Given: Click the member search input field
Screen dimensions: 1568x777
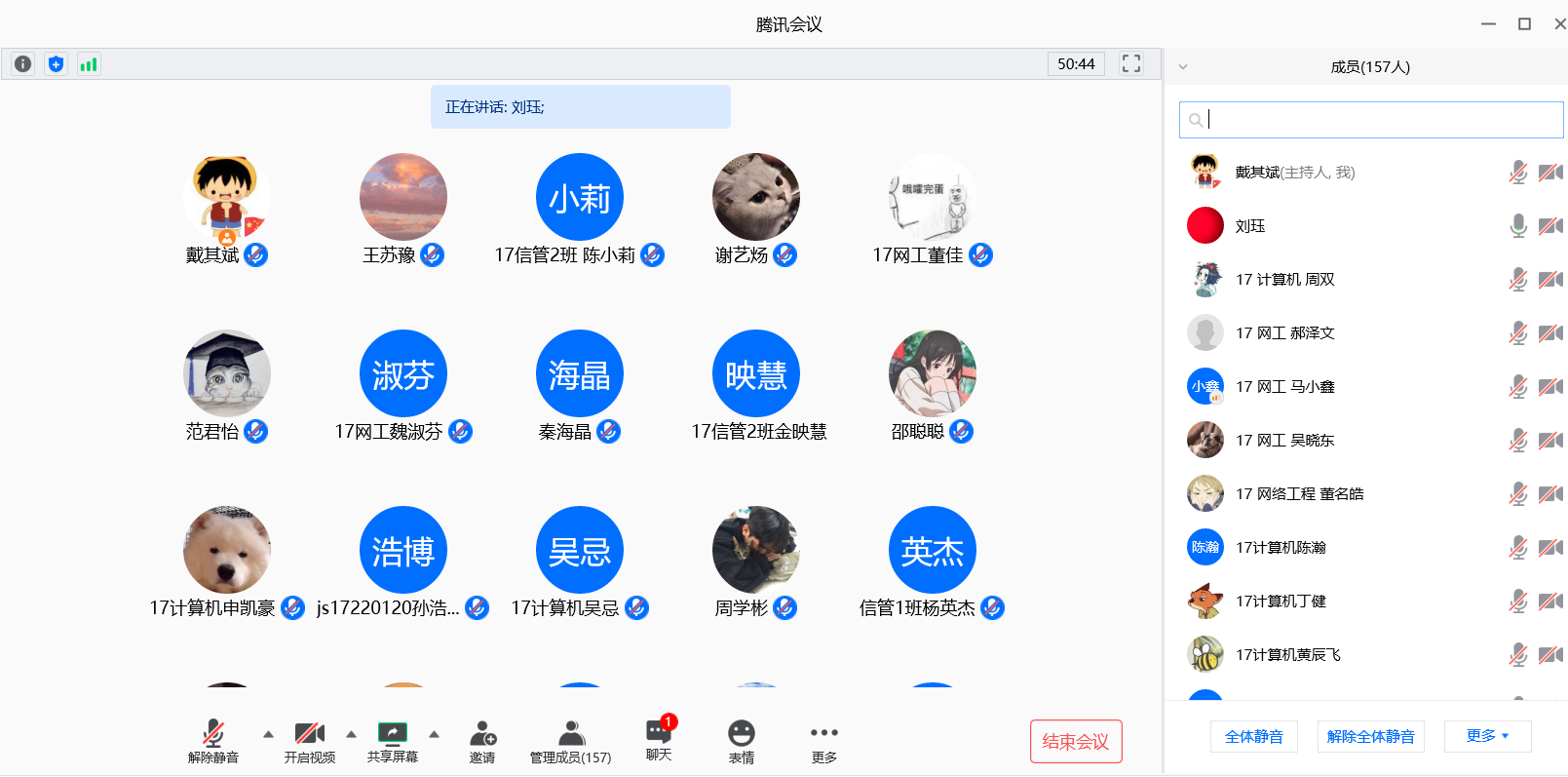Looking at the screenshot, I should [x=1370, y=120].
